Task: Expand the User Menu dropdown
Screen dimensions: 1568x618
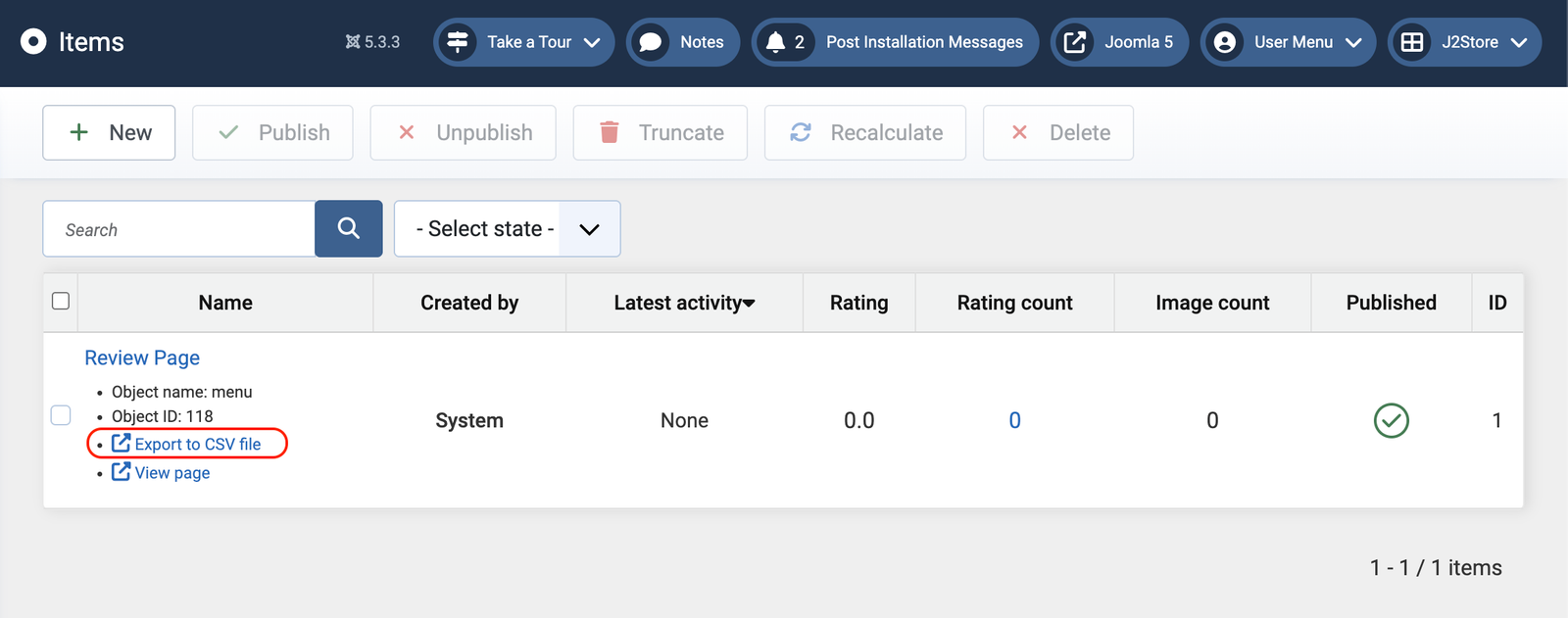Action: pos(1288,42)
